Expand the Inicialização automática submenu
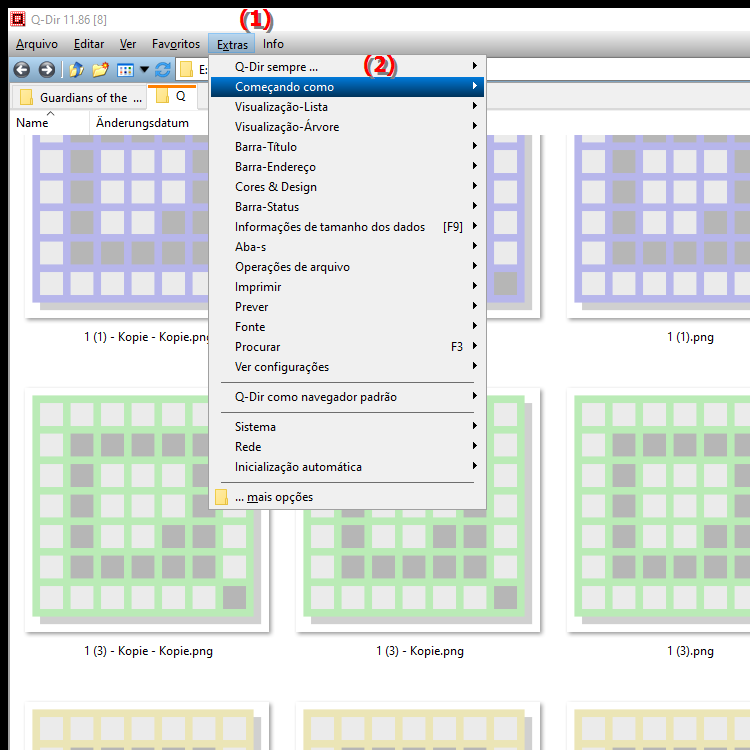 (347, 467)
